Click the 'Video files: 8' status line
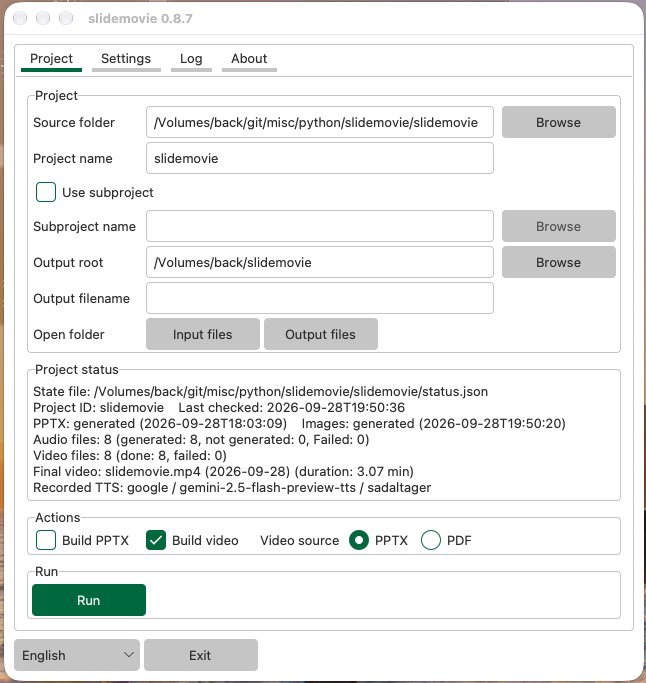Viewport: 646px width, 683px height. click(x=130, y=456)
